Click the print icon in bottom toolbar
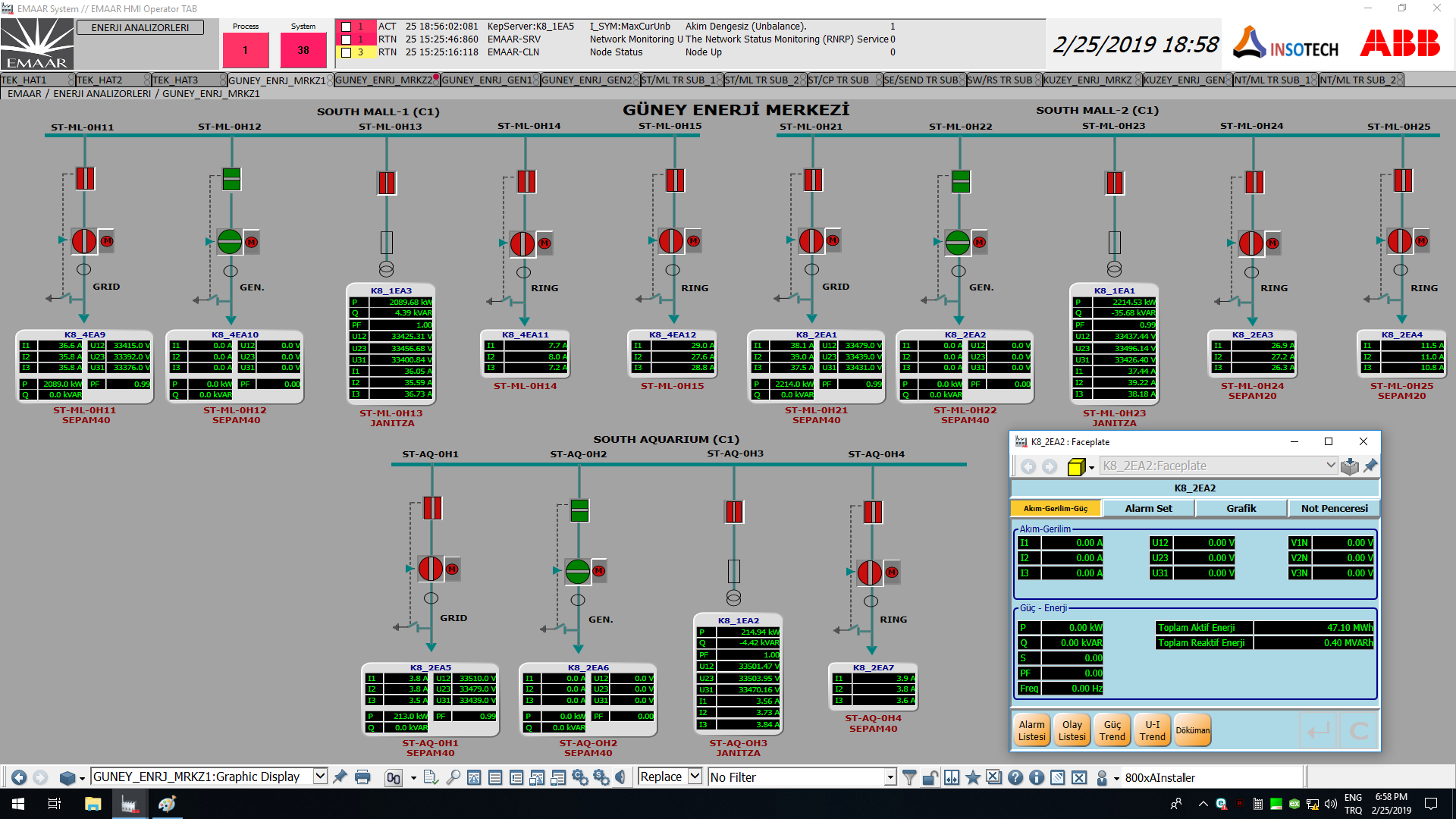The width and height of the screenshot is (1456, 819). (x=362, y=777)
